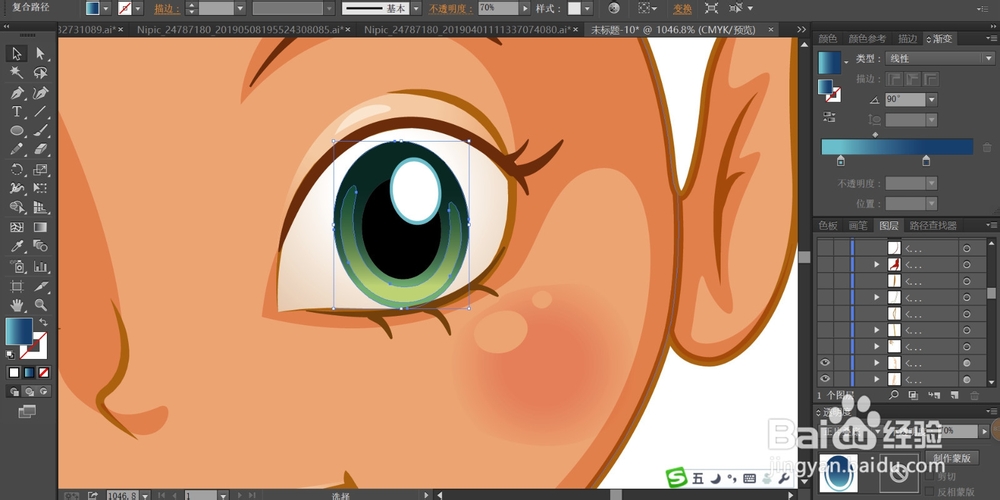Pick the Blend tool
Screen dimensions: 1000x500
[40, 246]
